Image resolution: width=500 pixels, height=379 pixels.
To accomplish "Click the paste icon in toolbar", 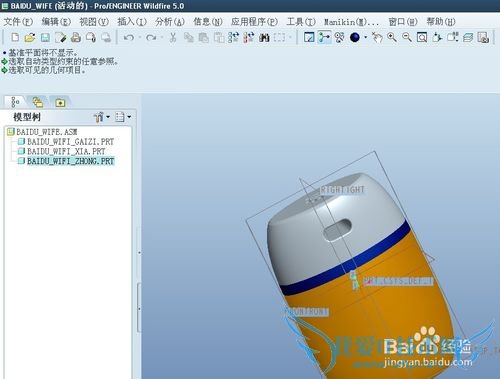I will pyautogui.click(x=203, y=37).
